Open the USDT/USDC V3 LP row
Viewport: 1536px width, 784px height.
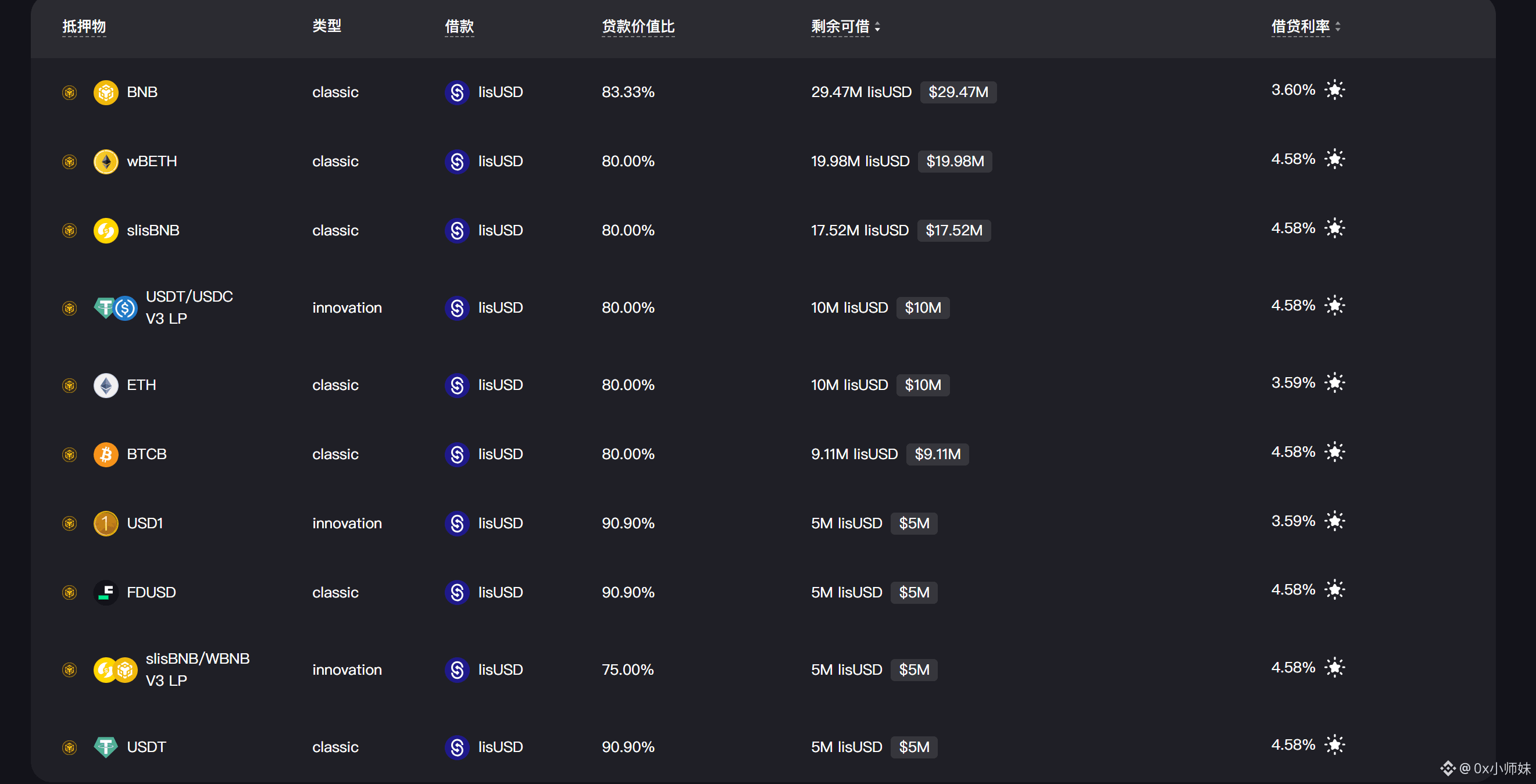[189, 307]
